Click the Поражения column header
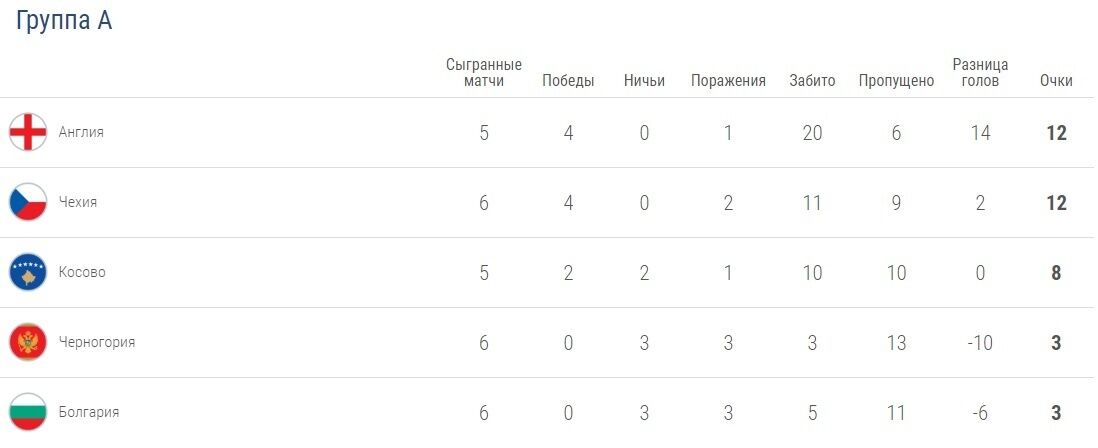The height and width of the screenshot is (448, 1098). point(728,81)
